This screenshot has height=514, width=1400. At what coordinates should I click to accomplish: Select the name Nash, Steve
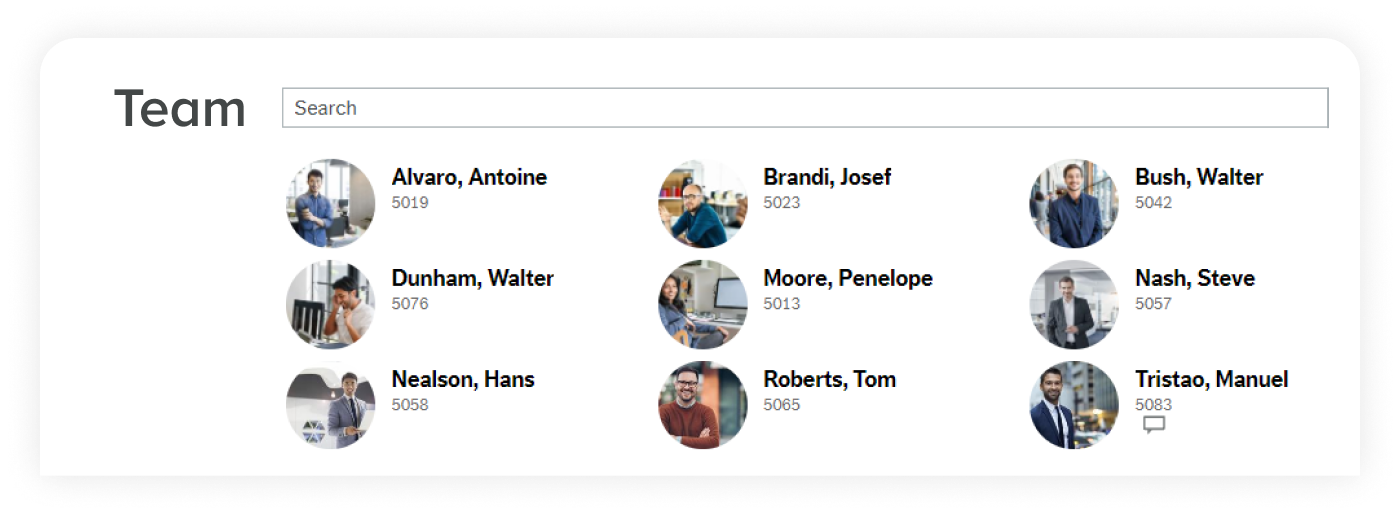tap(1195, 279)
